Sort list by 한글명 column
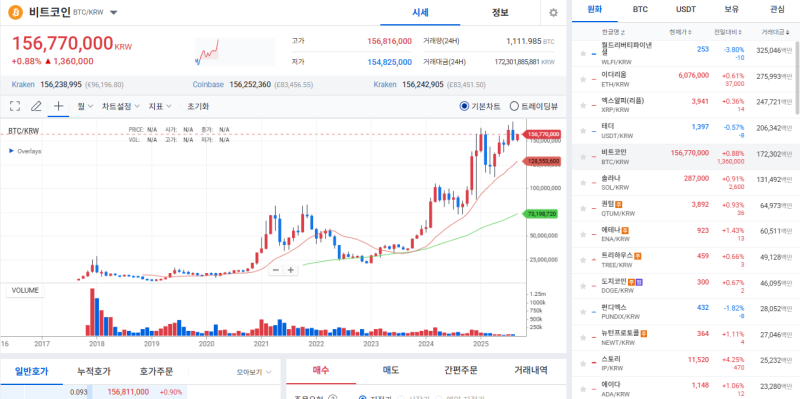 613,32
